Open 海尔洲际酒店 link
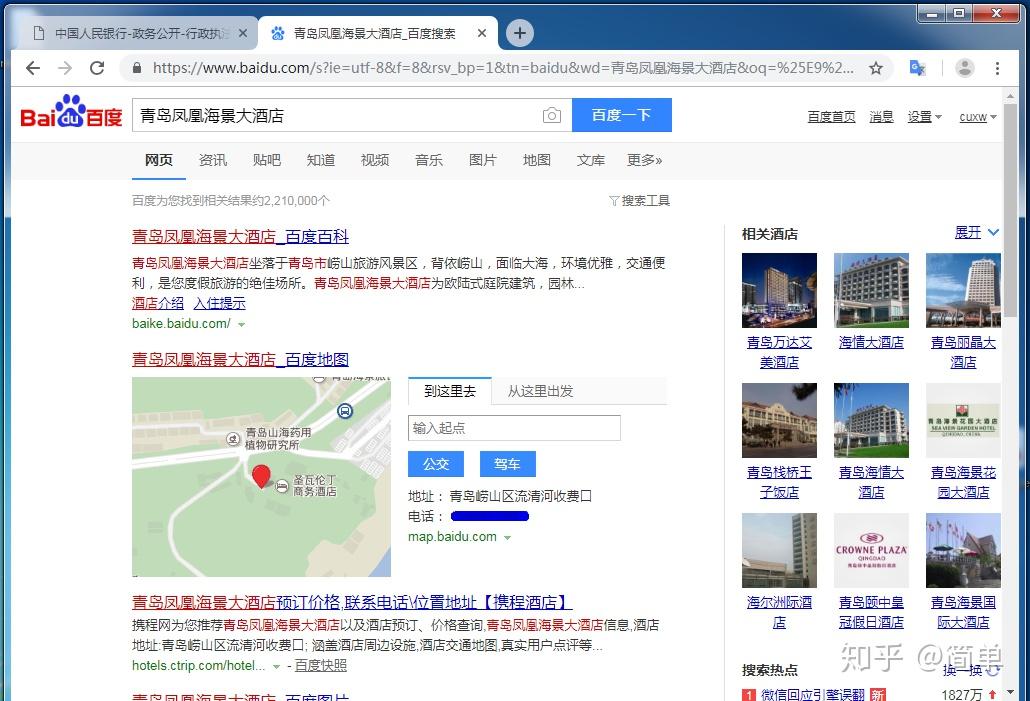Screen dimensions: 1030x701 [779, 612]
